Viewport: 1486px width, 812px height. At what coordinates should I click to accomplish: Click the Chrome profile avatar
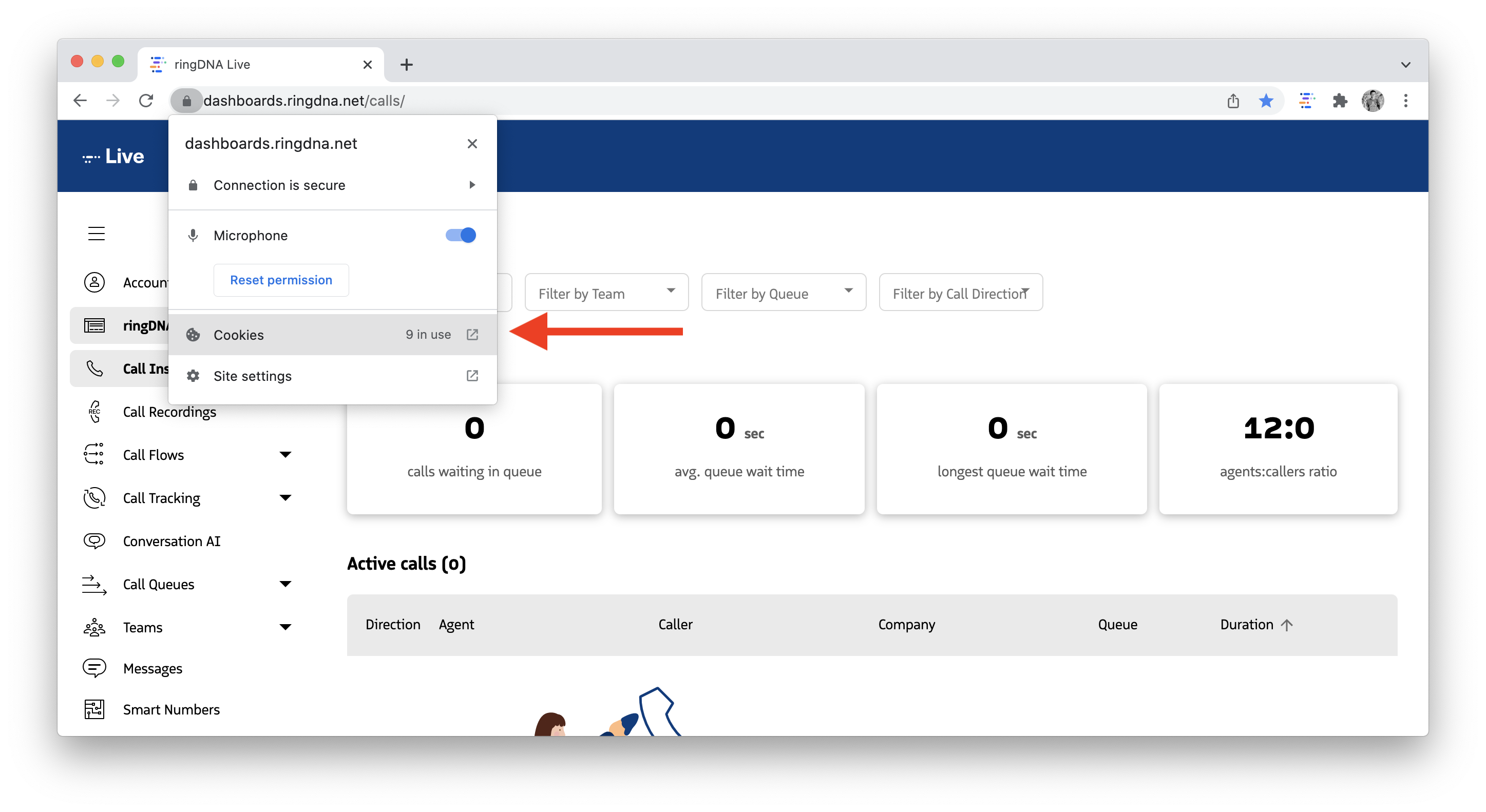(x=1373, y=101)
